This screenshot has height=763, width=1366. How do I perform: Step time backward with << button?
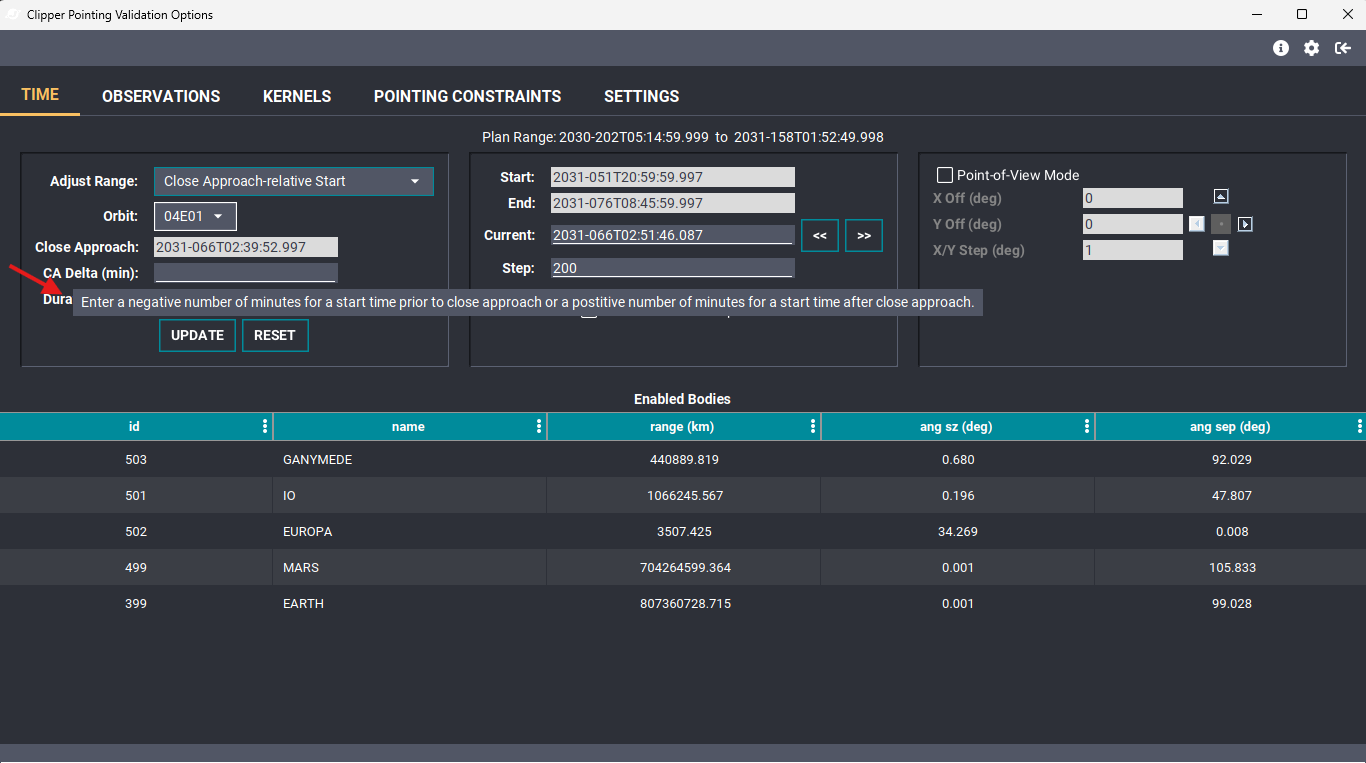pos(820,236)
